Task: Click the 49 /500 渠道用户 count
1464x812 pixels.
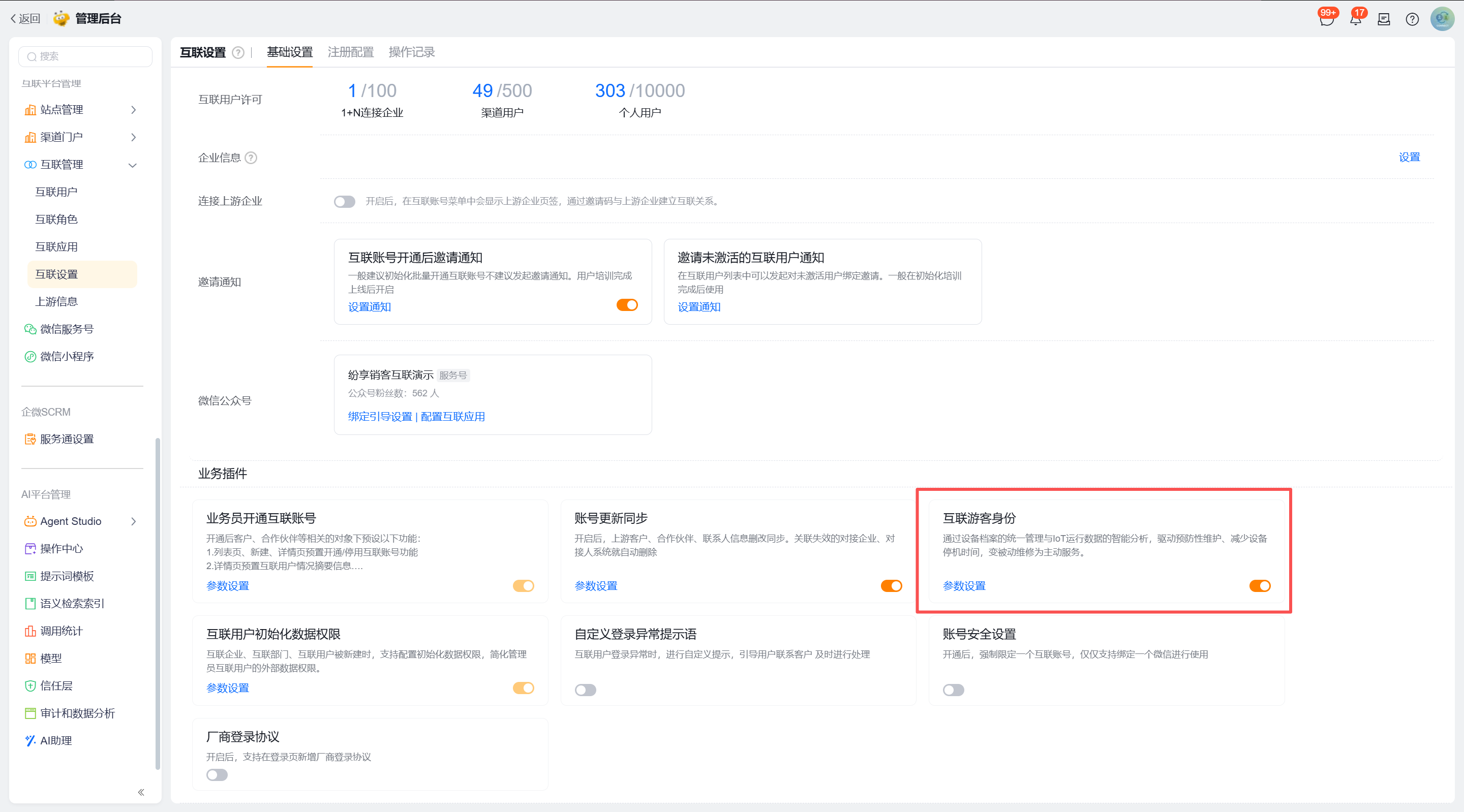Action: tap(502, 100)
